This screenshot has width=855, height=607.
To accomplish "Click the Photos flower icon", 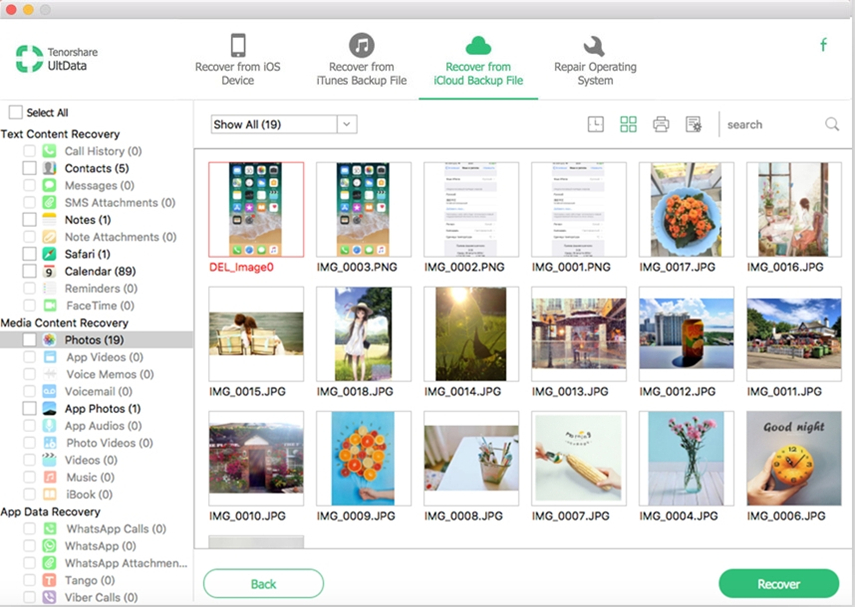I will (50, 340).
